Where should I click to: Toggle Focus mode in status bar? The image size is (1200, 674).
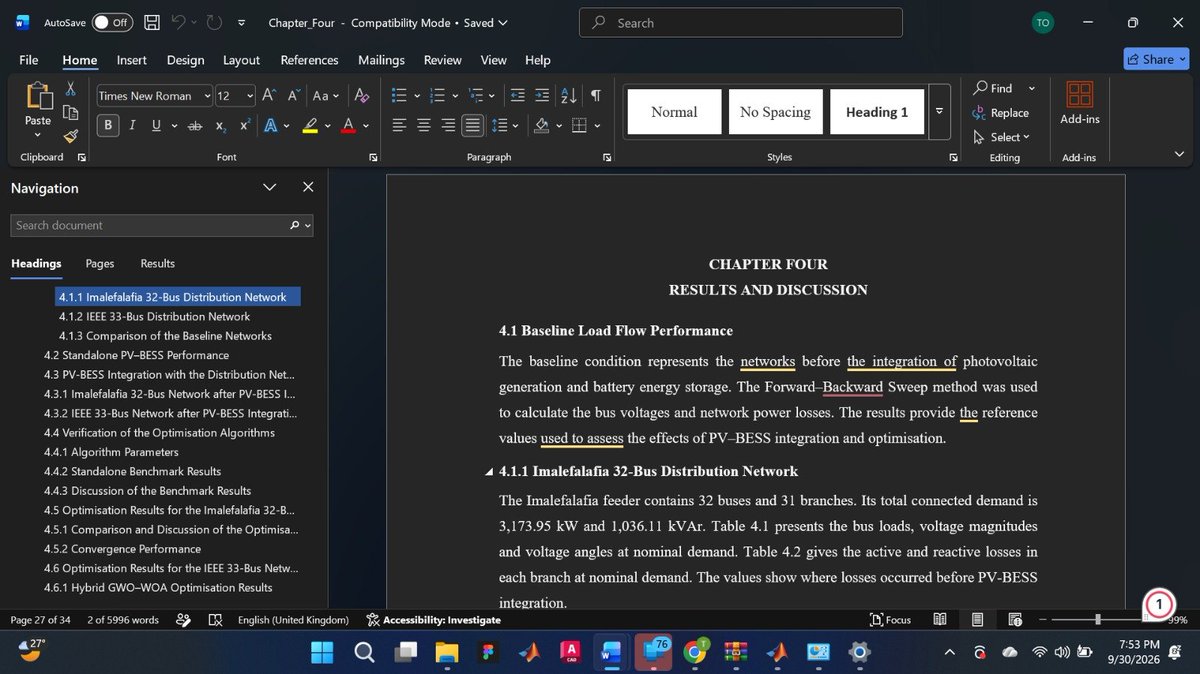click(891, 620)
